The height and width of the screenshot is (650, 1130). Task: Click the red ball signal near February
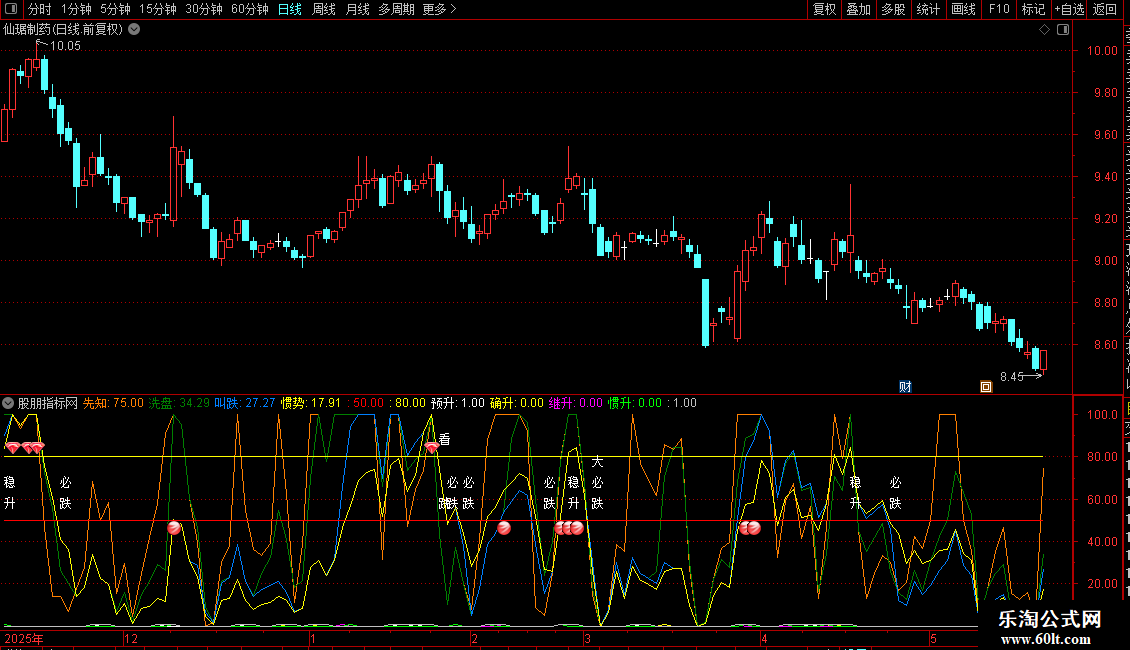(504, 527)
